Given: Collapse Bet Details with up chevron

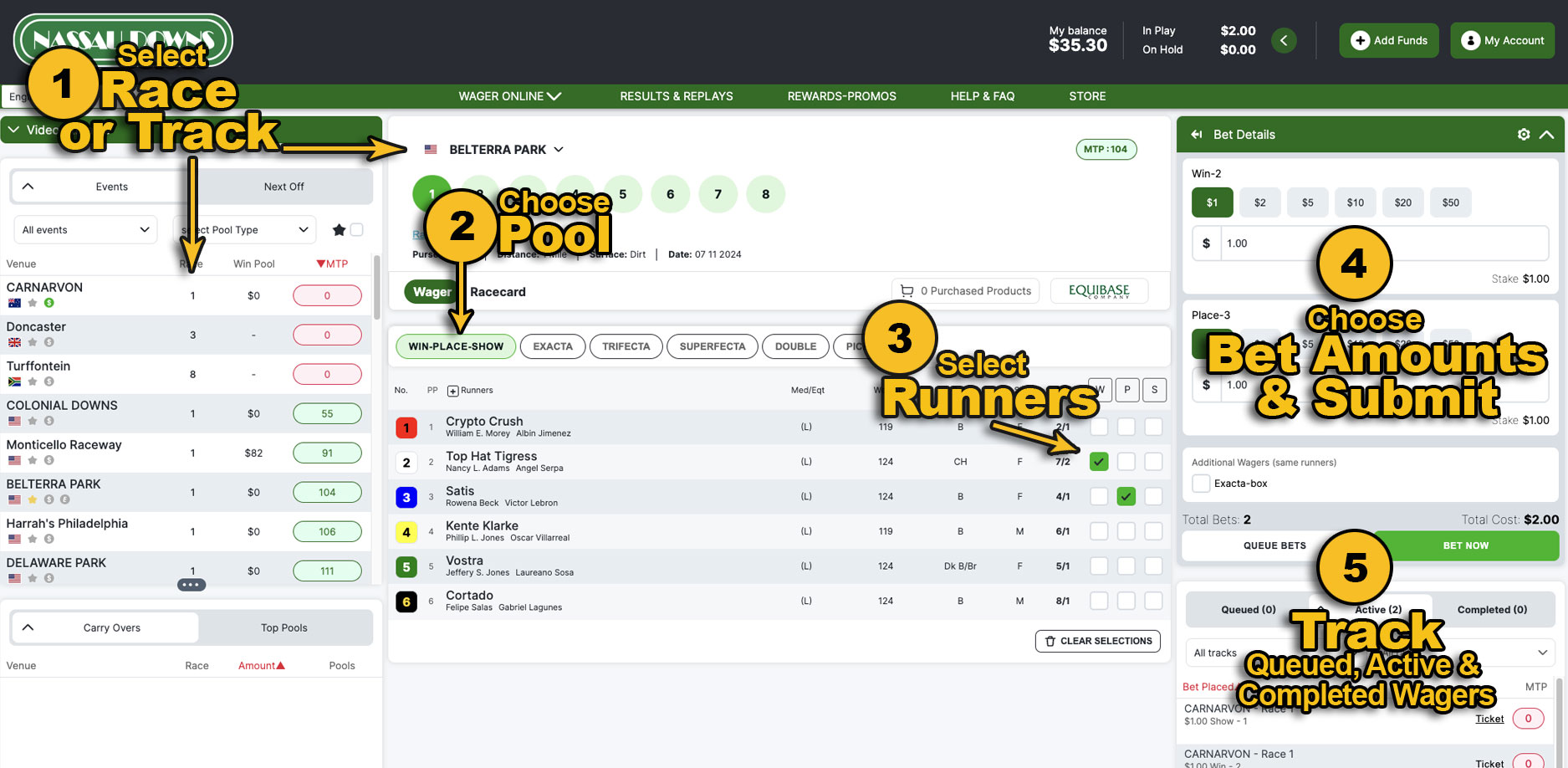Looking at the screenshot, I should click(x=1547, y=135).
